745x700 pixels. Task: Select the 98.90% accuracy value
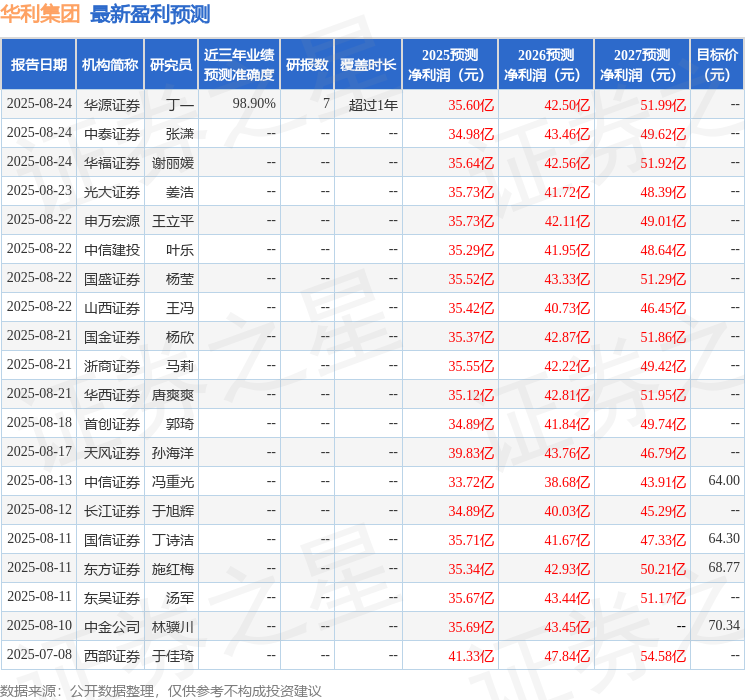254,104
